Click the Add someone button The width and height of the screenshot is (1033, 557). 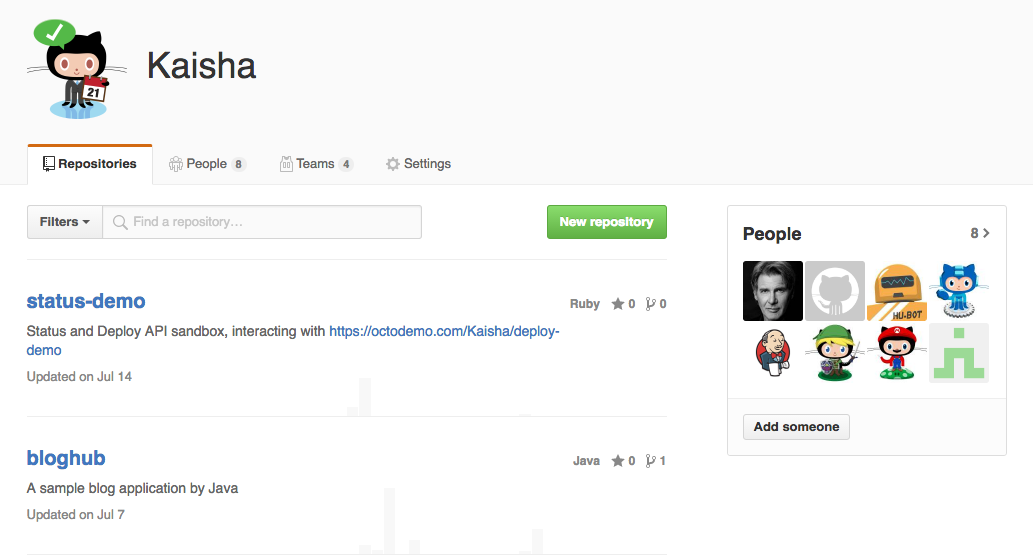click(x=796, y=427)
